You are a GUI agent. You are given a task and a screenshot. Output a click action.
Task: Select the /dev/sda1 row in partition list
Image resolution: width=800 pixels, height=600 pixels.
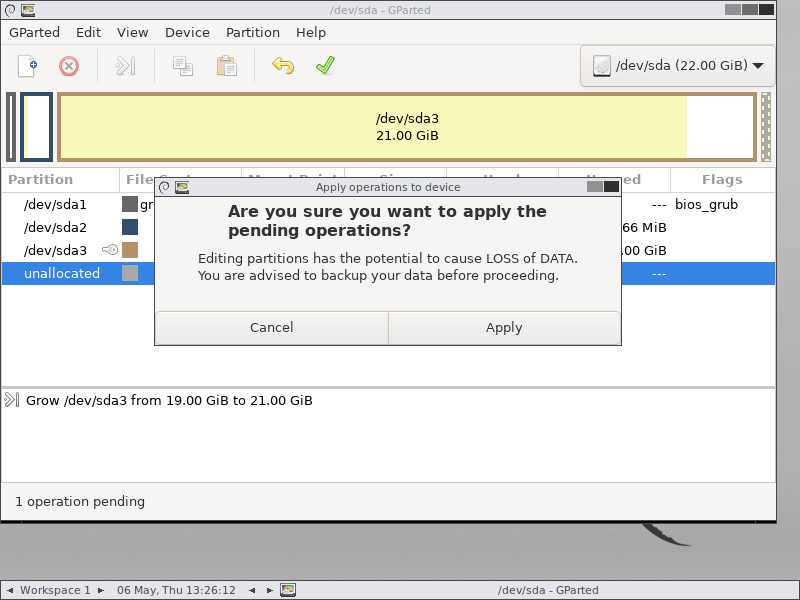click(x=56, y=204)
